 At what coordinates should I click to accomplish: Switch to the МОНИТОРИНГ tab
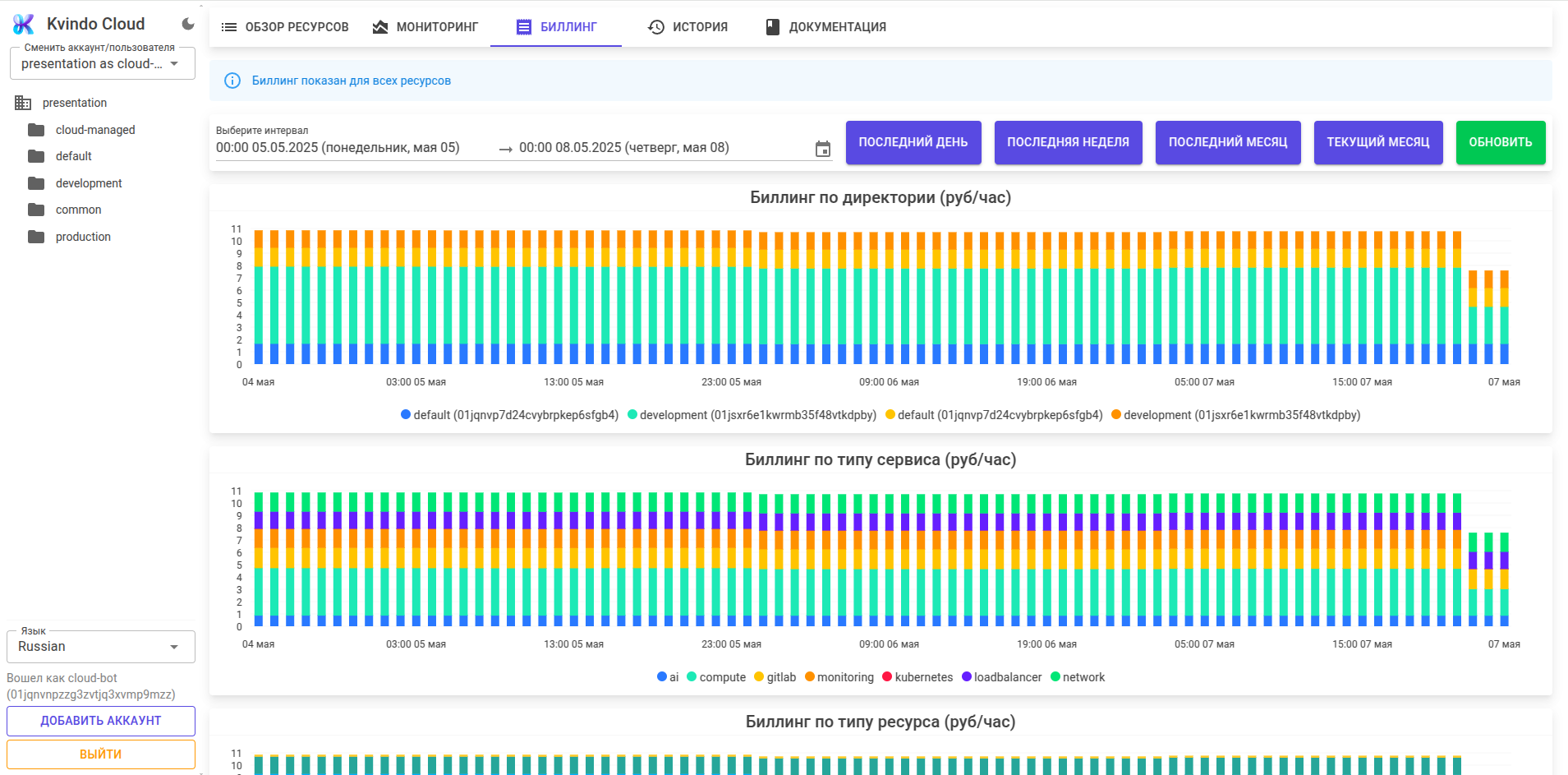[x=425, y=27]
